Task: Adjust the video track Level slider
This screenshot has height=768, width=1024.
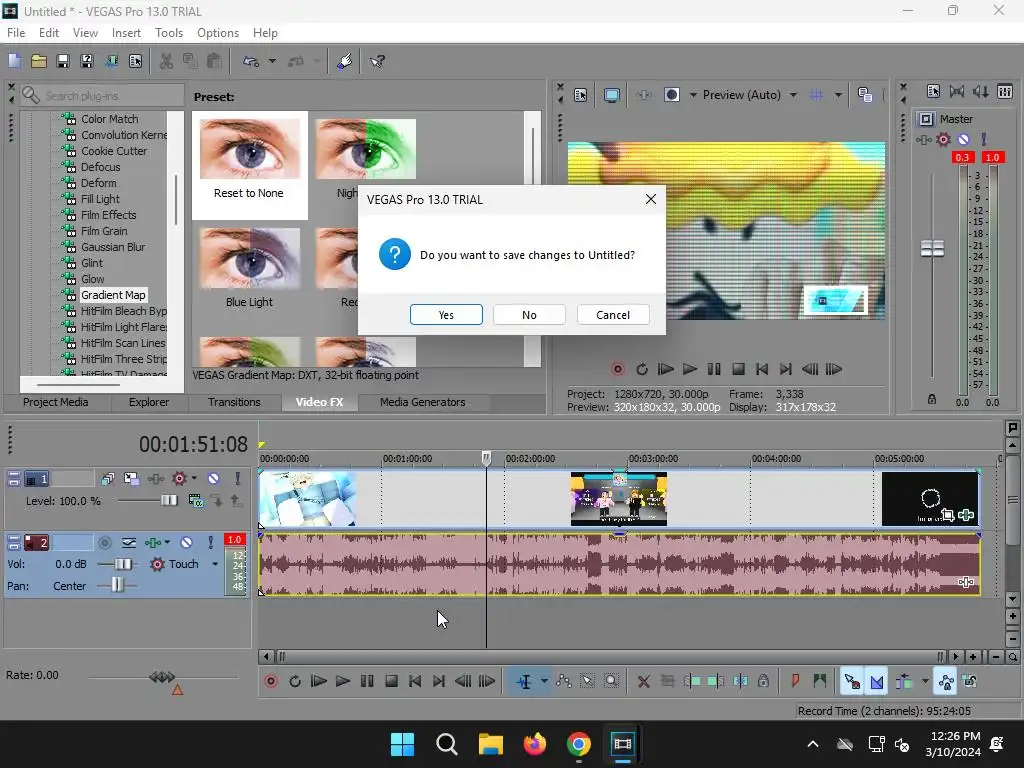Action: click(x=168, y=500)
